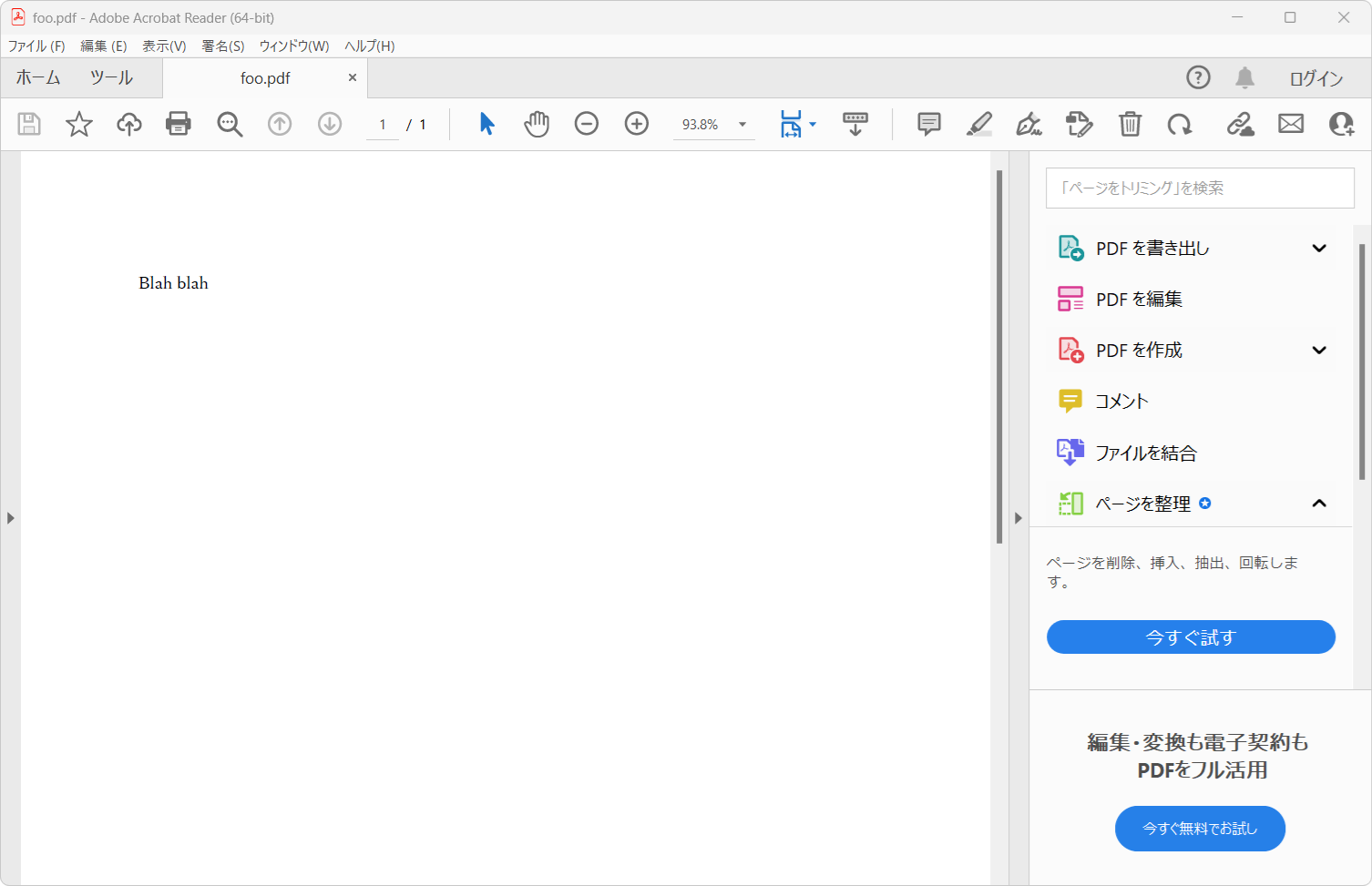Image resolution: width=1372 pixels, height=886 pixels.
Task: Open the ウィンドウ(W) menu
Action: tap(294, 46)
